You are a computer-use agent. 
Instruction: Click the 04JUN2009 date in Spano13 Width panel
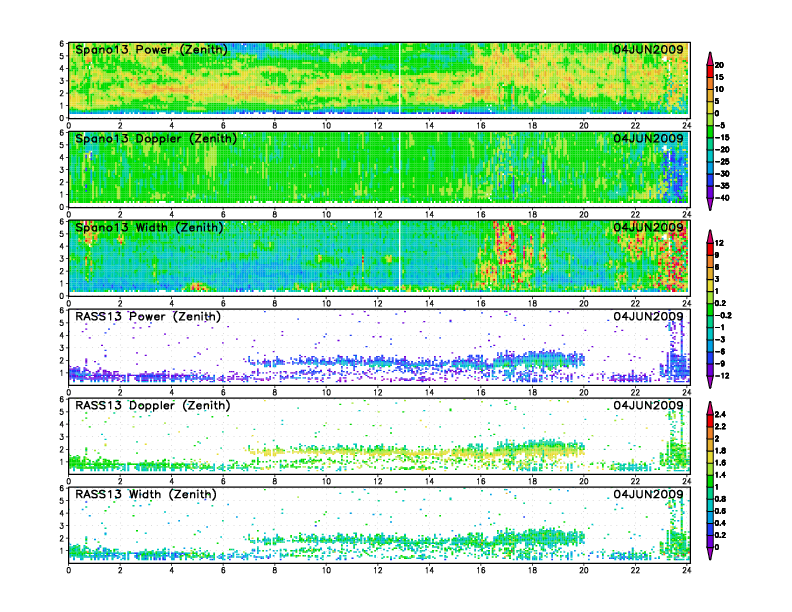[x=648, y=227]
